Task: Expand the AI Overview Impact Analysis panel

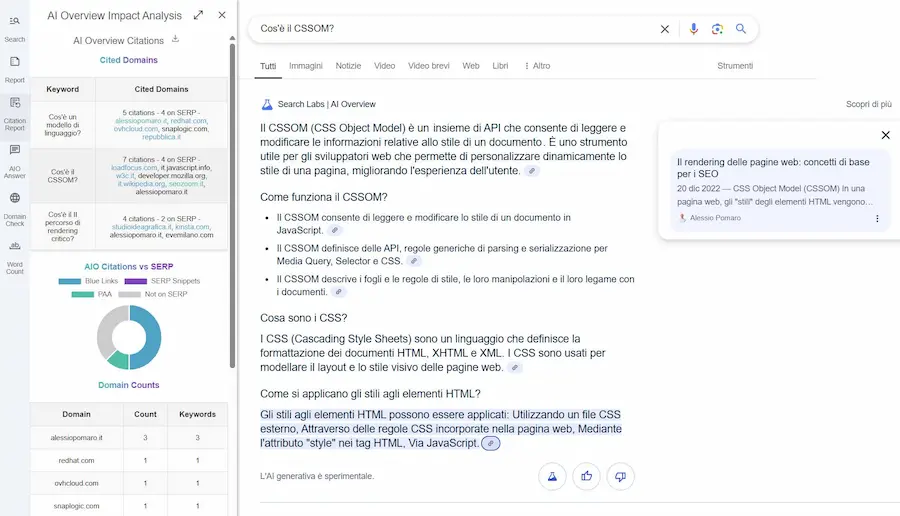Action: (x=199, y=15)
